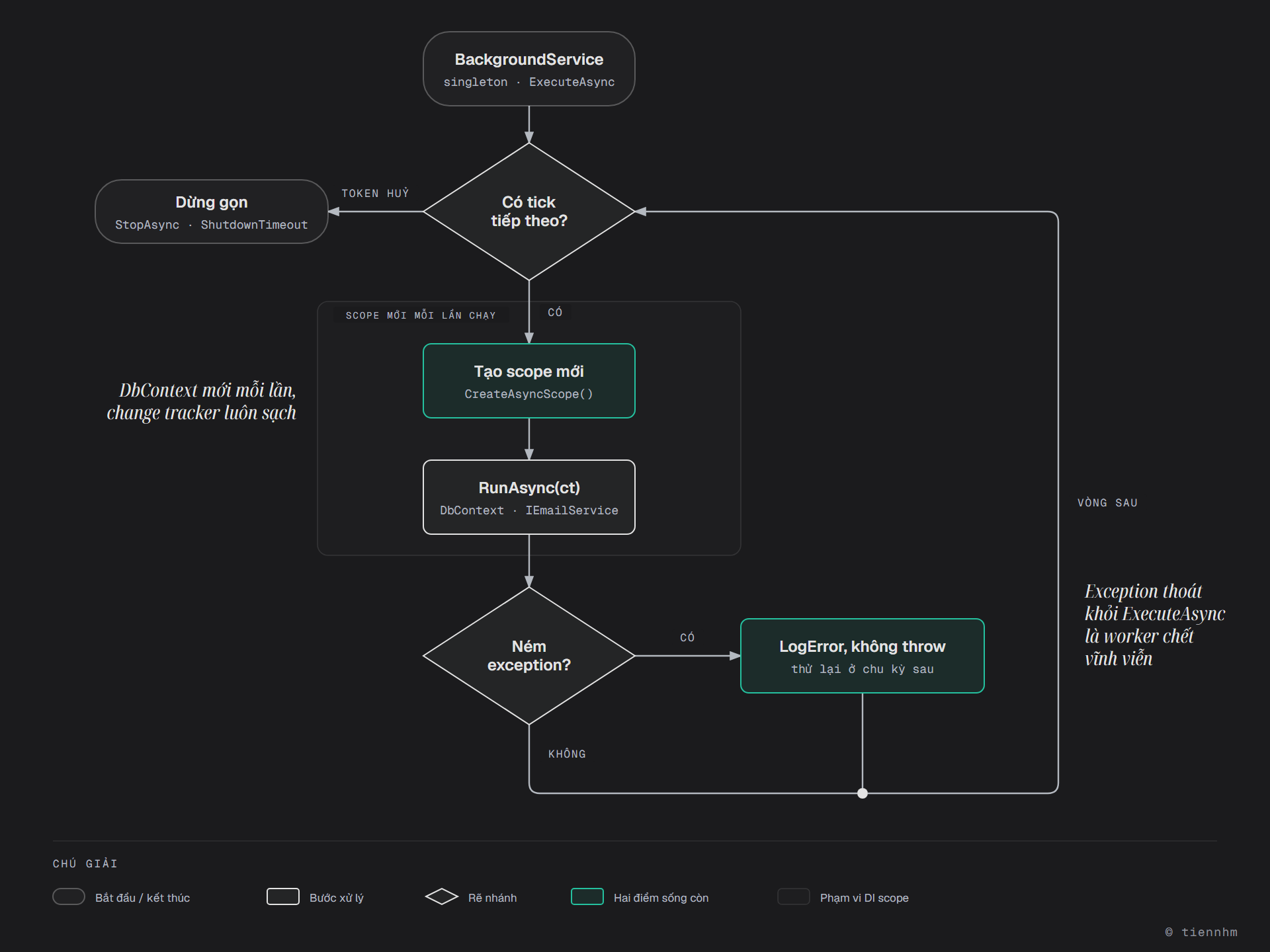The width and height of the screenshot is (1270, 952).
Task: Click the pill icon for 'Bắt đầu / kết thúc'
Action: [x=69, y=896]
